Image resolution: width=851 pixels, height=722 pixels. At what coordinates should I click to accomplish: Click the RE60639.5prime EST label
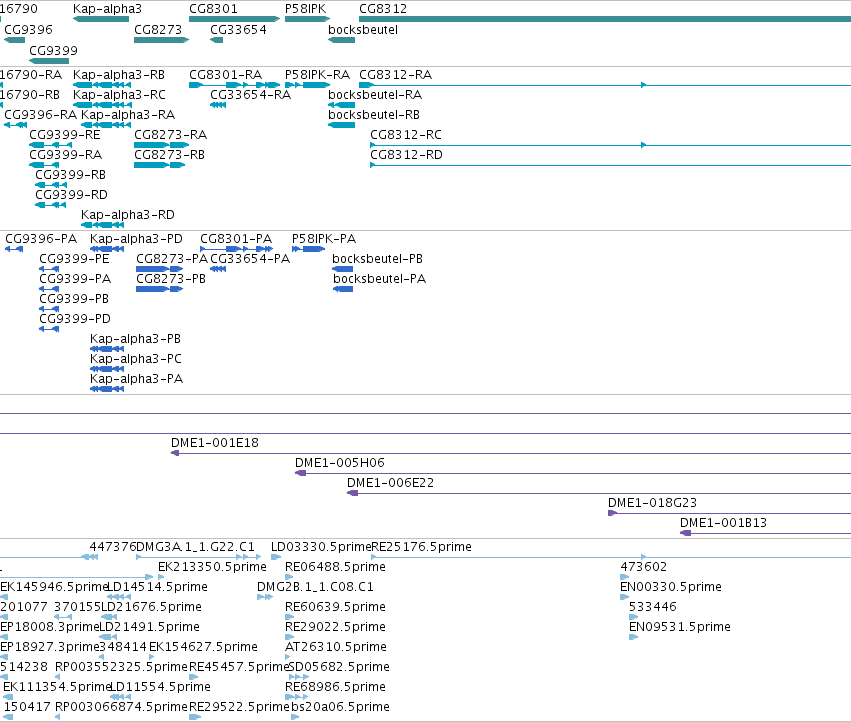[335, 606]
